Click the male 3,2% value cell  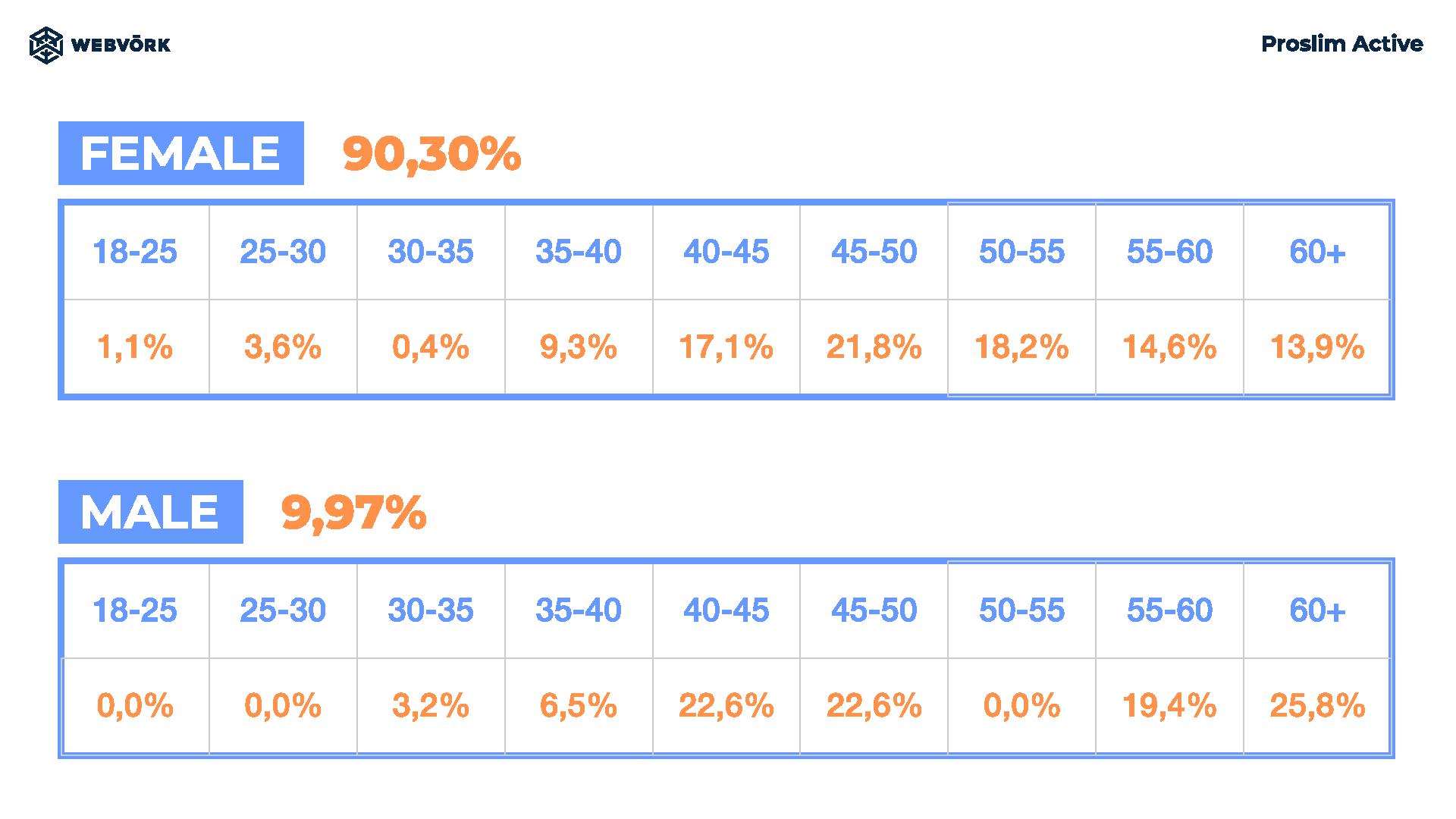[x=431, y=706]
